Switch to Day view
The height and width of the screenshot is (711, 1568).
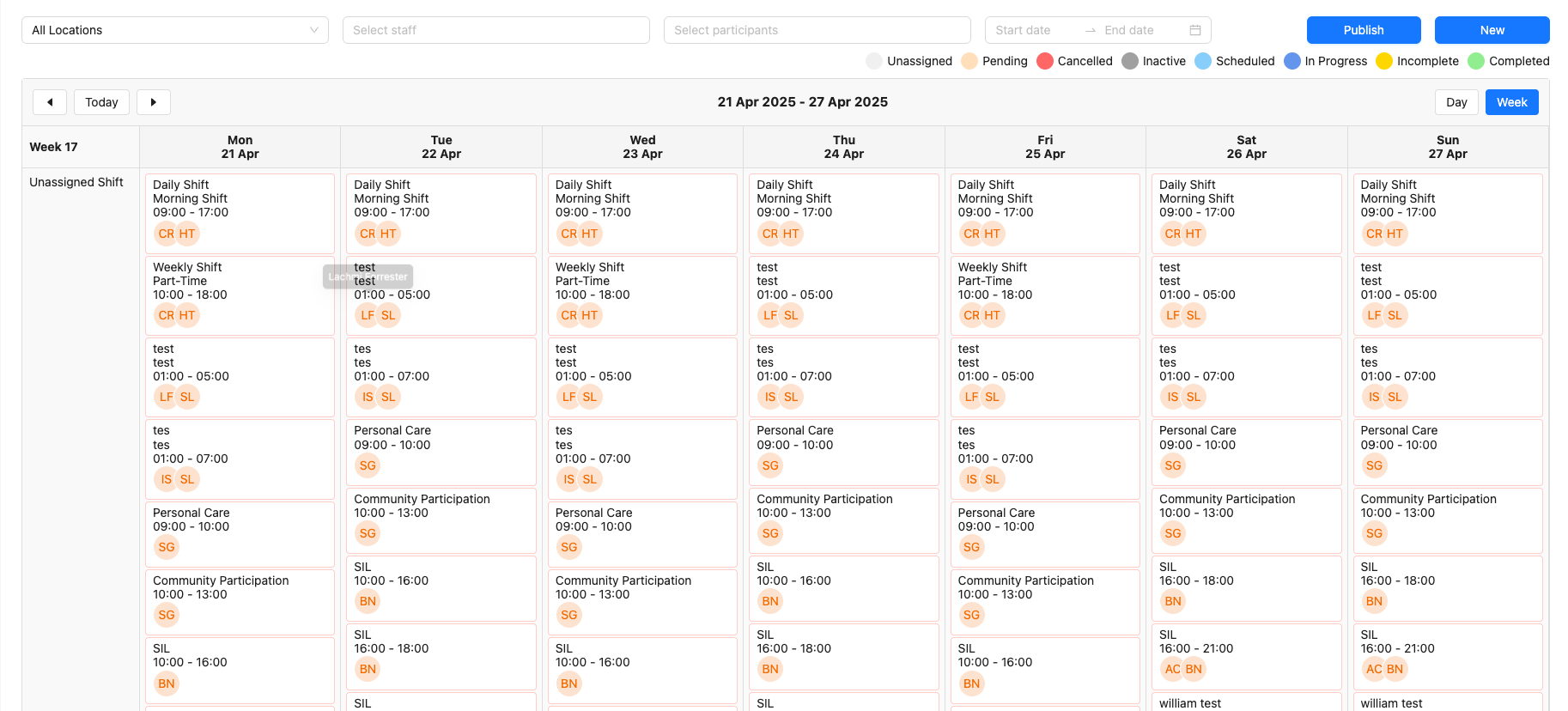(1456, 102)
